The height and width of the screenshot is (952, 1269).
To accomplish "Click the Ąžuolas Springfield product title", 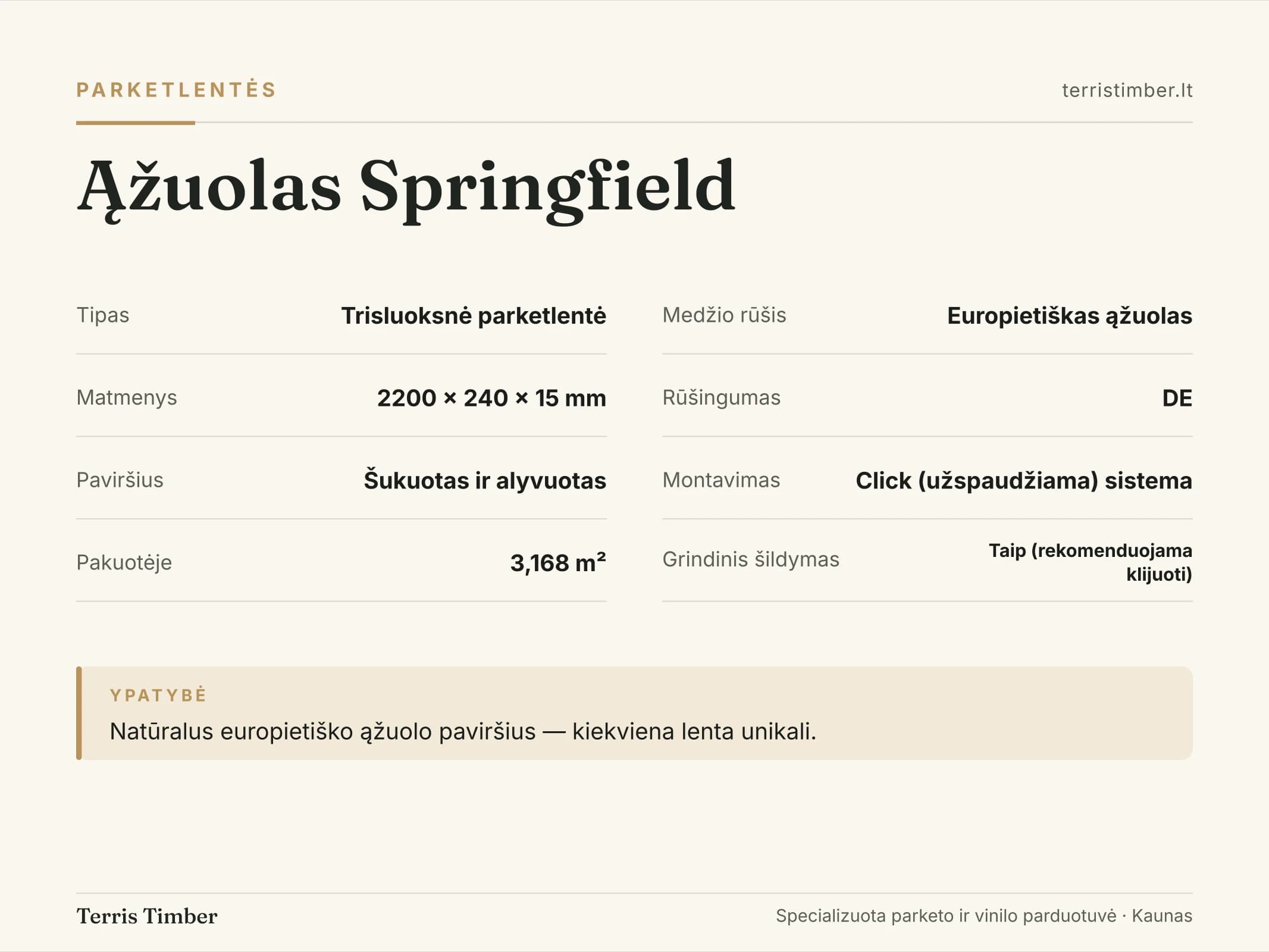I will point(406,188).
